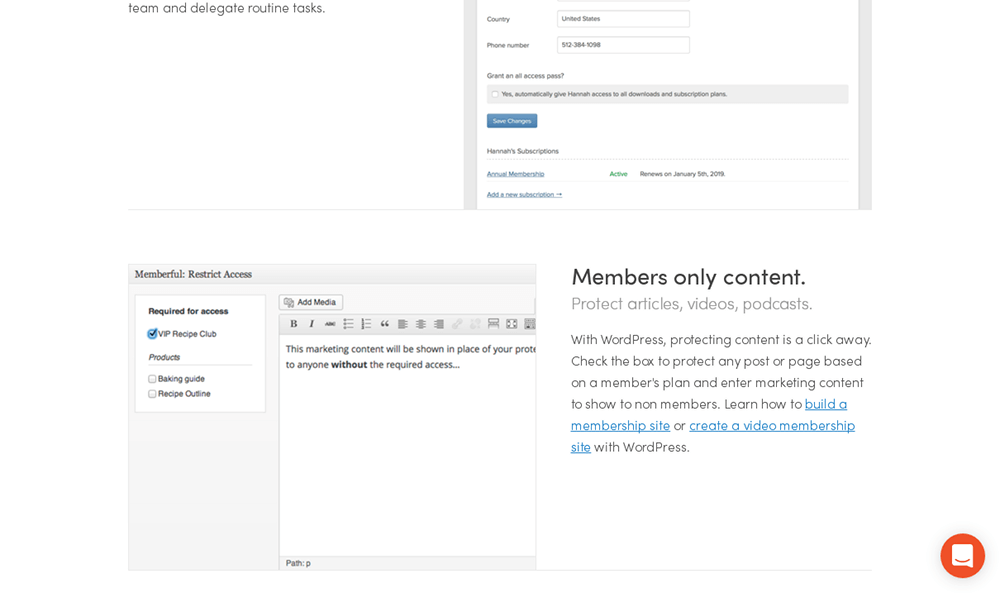Viewport: 1000px width, 593px height.
Task: Center-align text using the toolbar icon
Action: tap(421, 324)
